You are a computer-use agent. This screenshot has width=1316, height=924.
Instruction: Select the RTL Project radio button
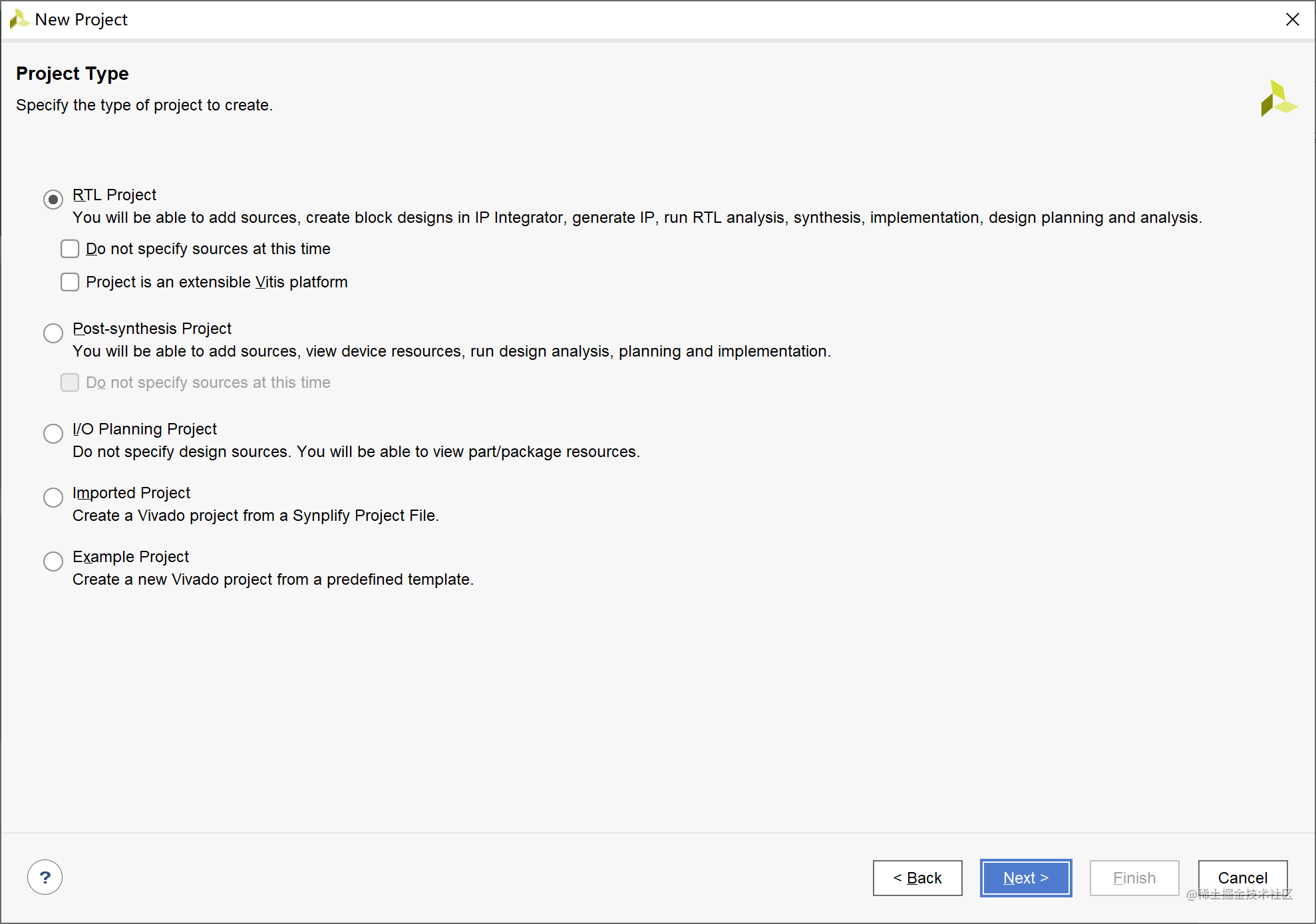pyautogui.click(x=53, y=200)
